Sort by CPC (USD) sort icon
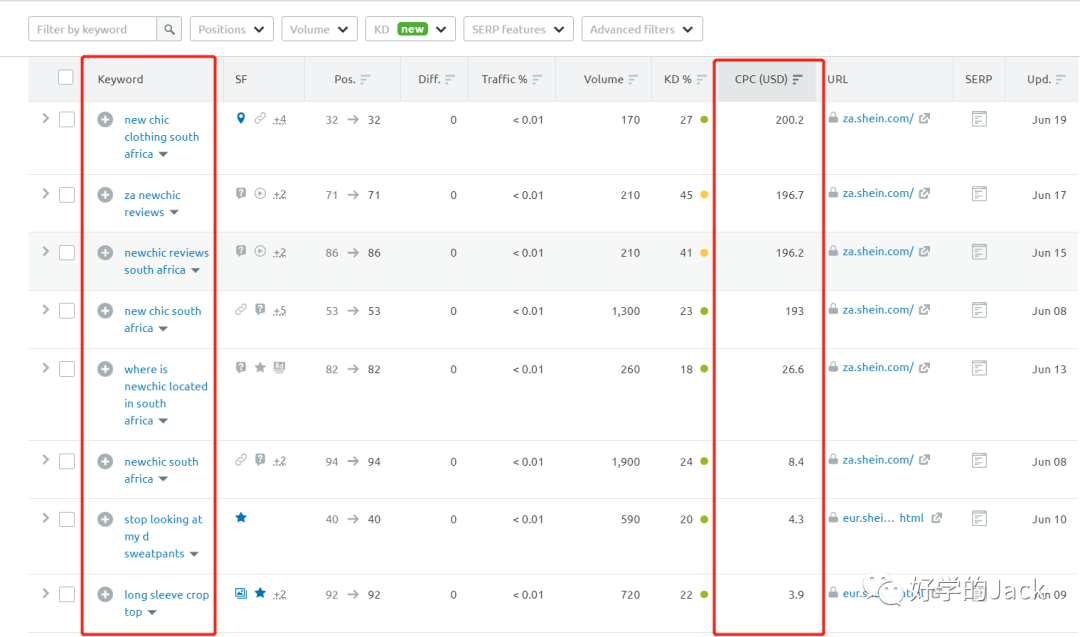This screenshot has width=1080, height=637. pos(798,79)
